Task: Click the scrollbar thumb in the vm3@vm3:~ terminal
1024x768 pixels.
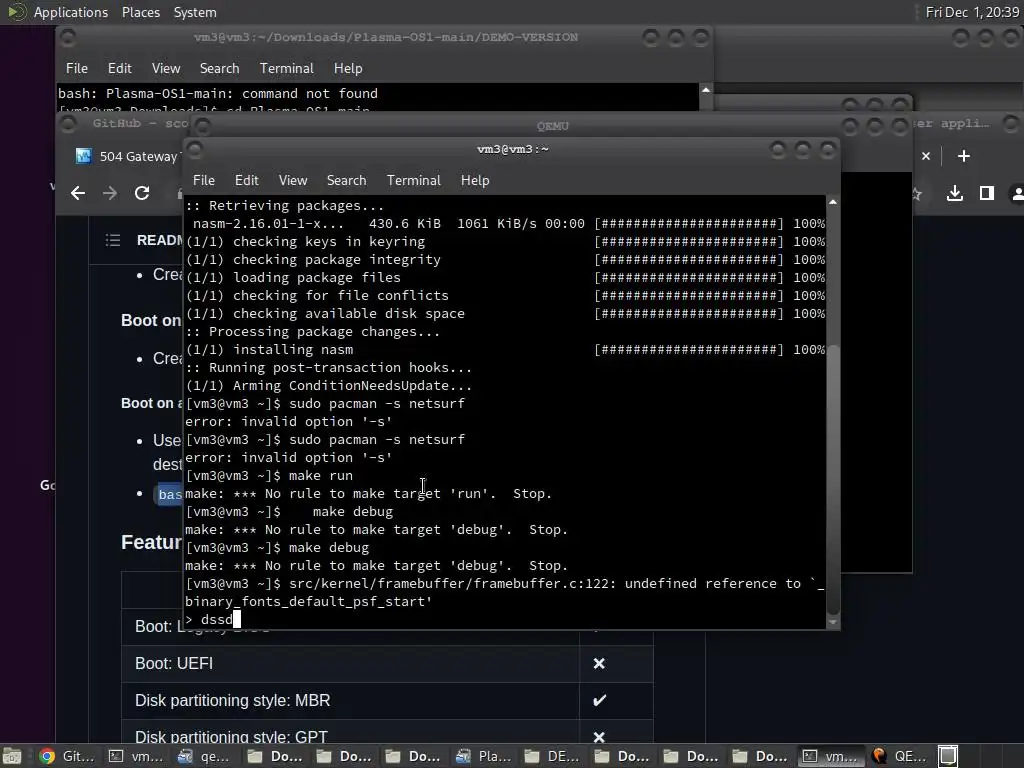Action: (833, 479)
